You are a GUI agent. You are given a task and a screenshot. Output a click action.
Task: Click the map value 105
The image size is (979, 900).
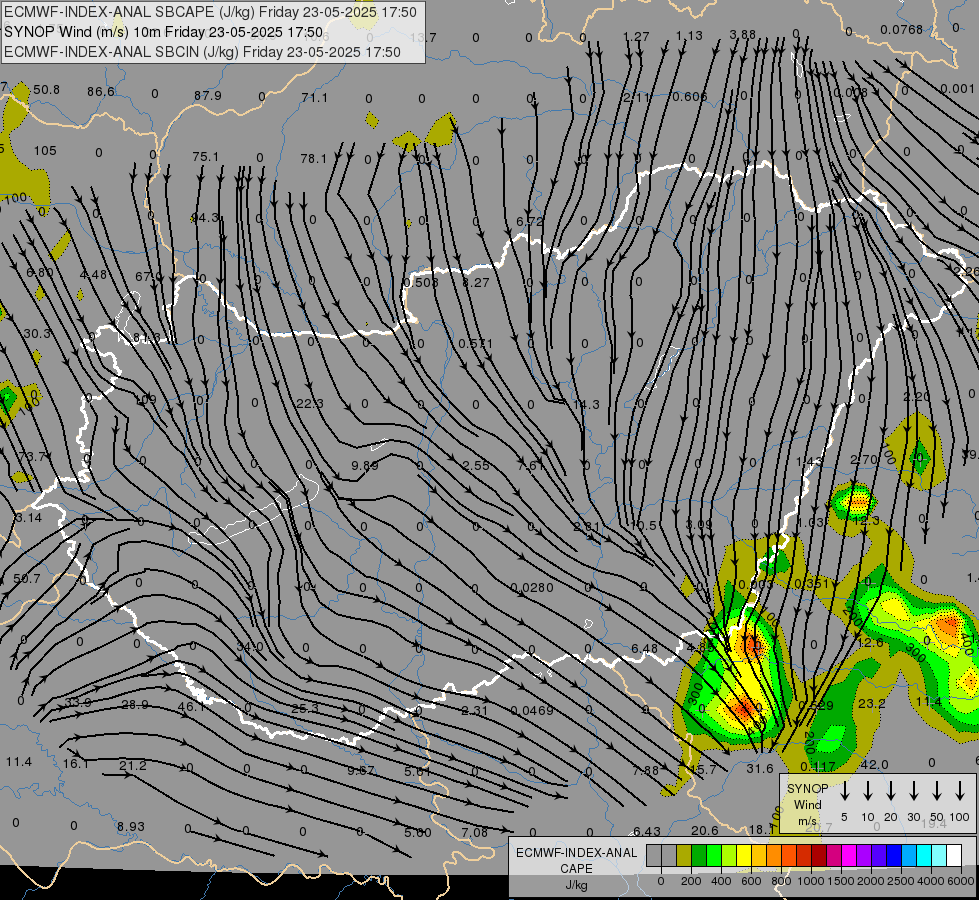click(46, 151)
